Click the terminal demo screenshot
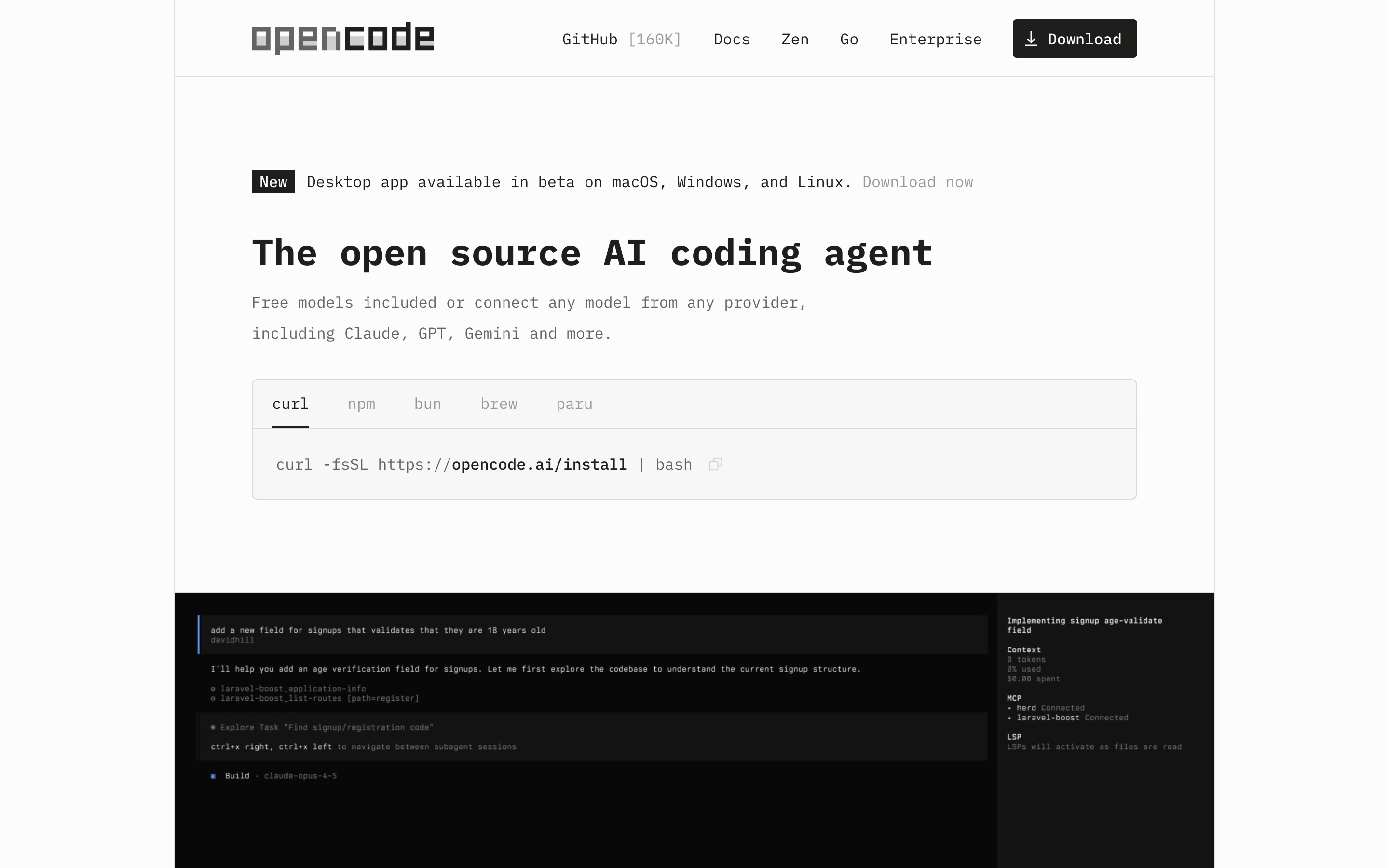Image resolution: width=1389 pixels, height=868 pixels. coord(694,730)
